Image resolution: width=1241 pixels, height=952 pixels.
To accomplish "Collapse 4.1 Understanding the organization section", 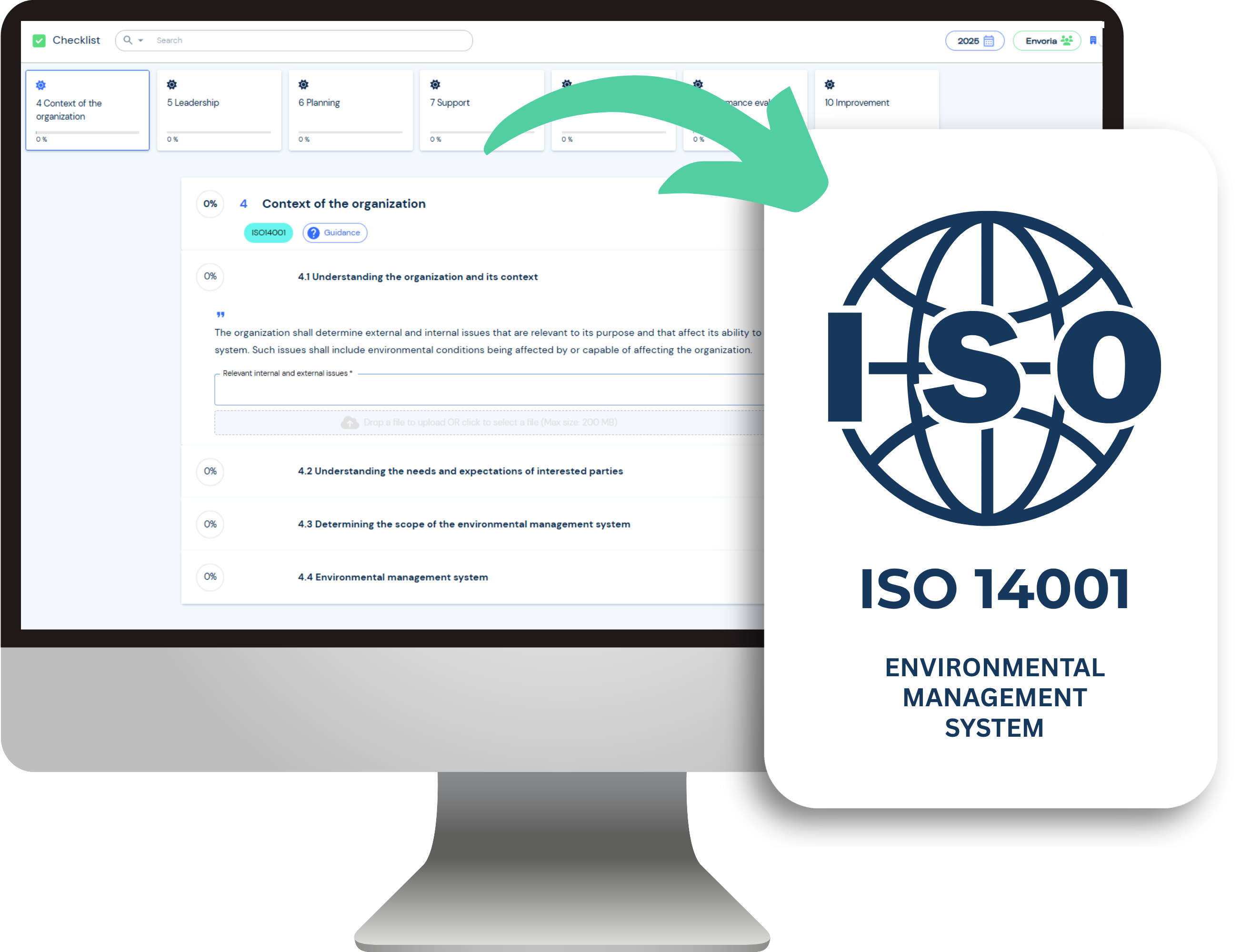I will [x=417, y=277].
